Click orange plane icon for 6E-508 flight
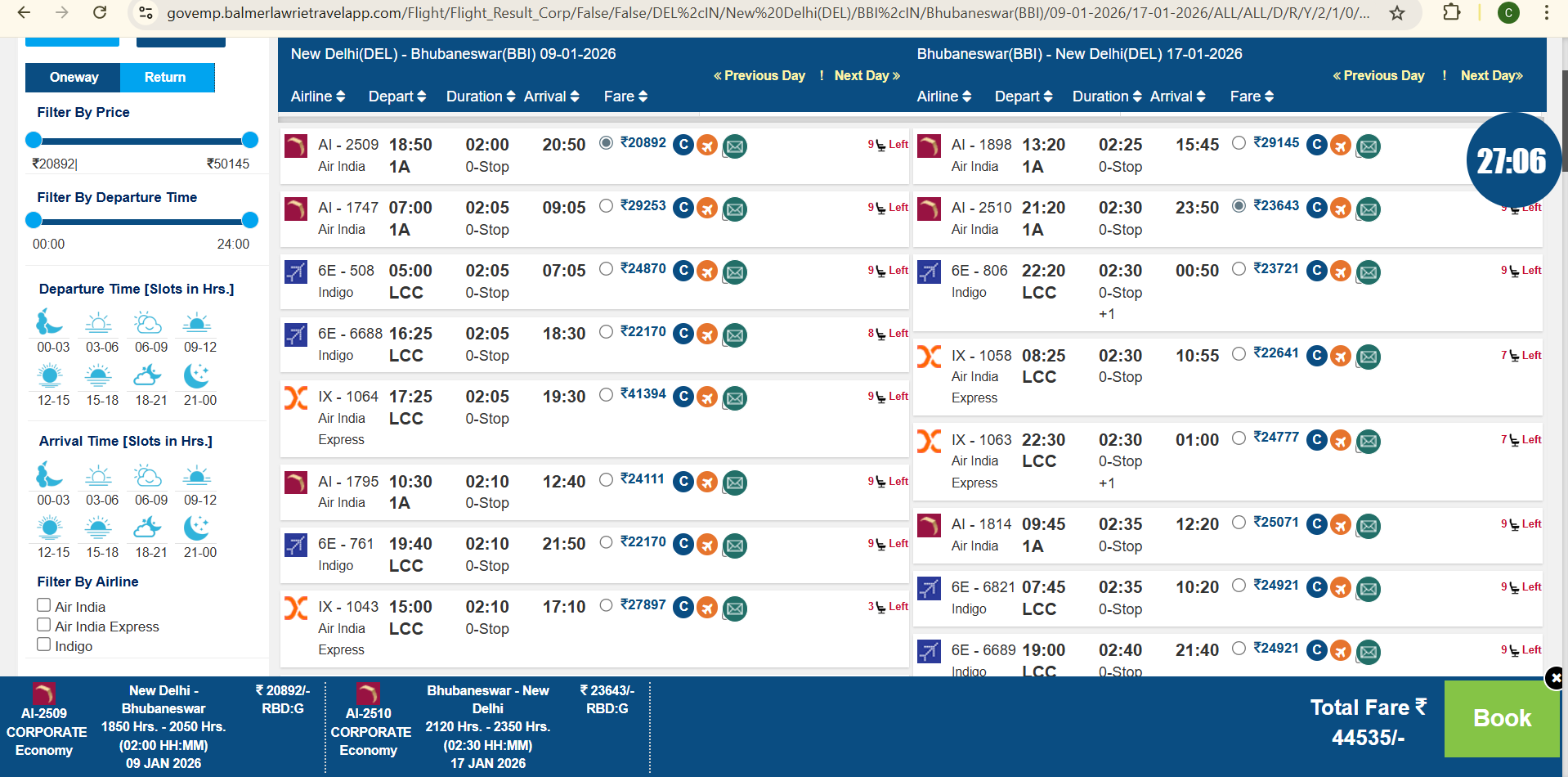 pyautogui.click(x=707, y=272)
